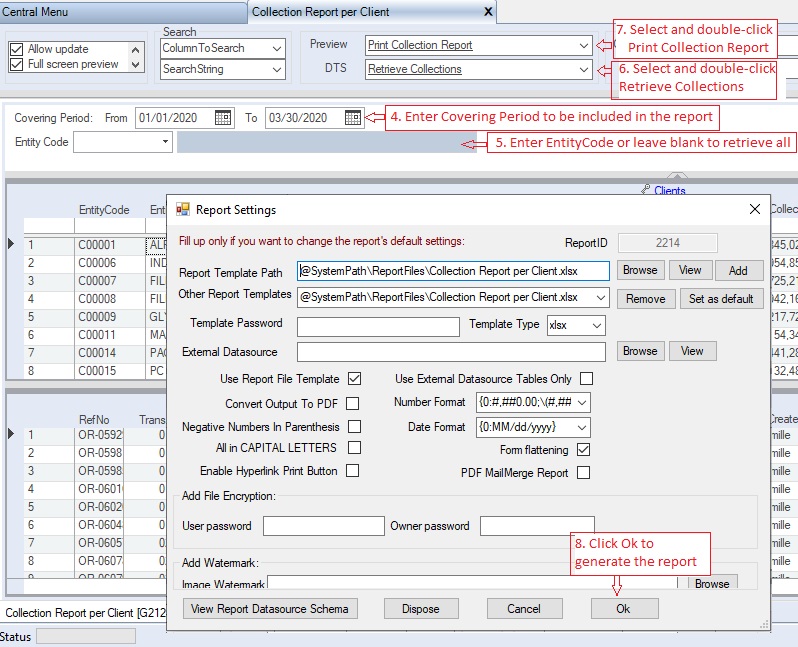Click Ok to generate the report

click(624, 609)
